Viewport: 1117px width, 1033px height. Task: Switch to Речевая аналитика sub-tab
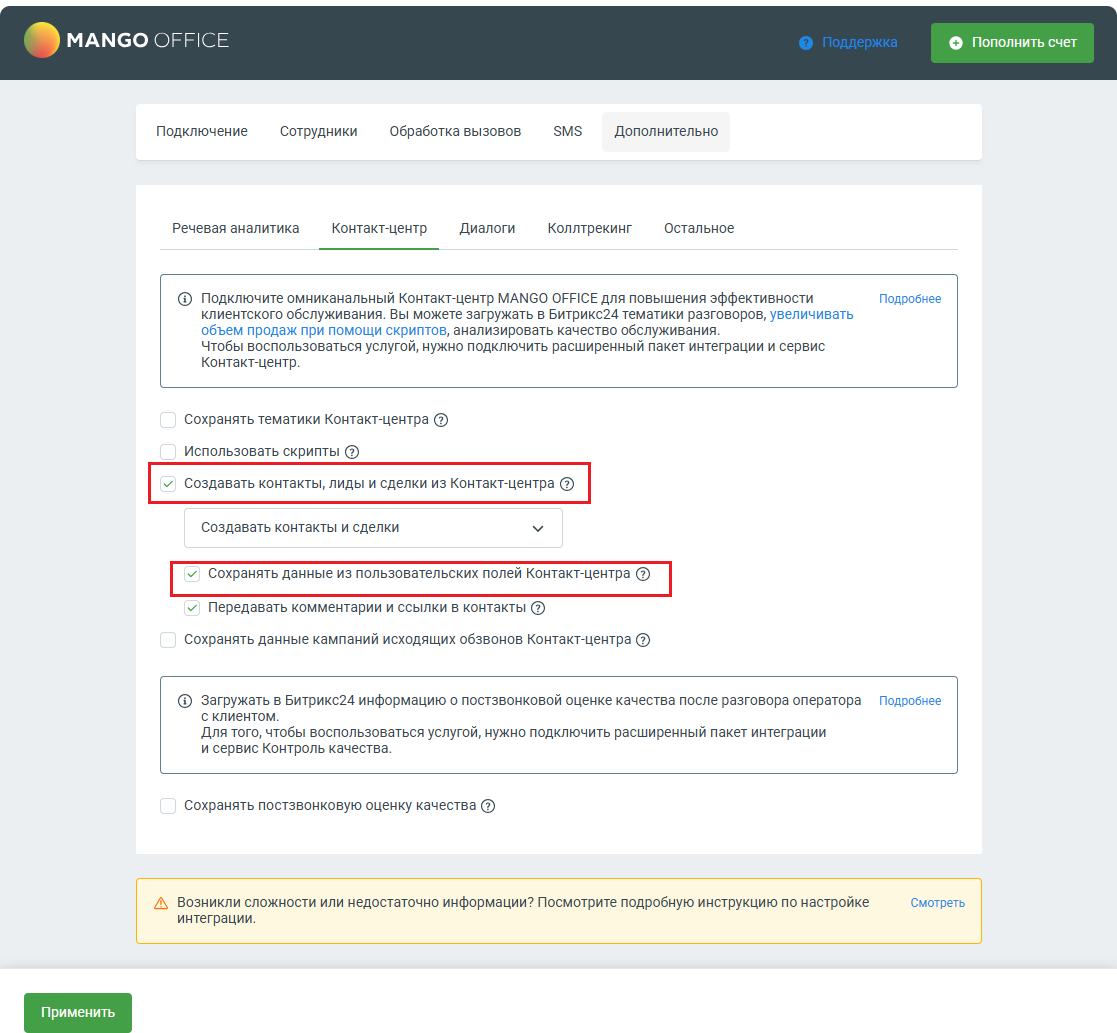[235, 229]
